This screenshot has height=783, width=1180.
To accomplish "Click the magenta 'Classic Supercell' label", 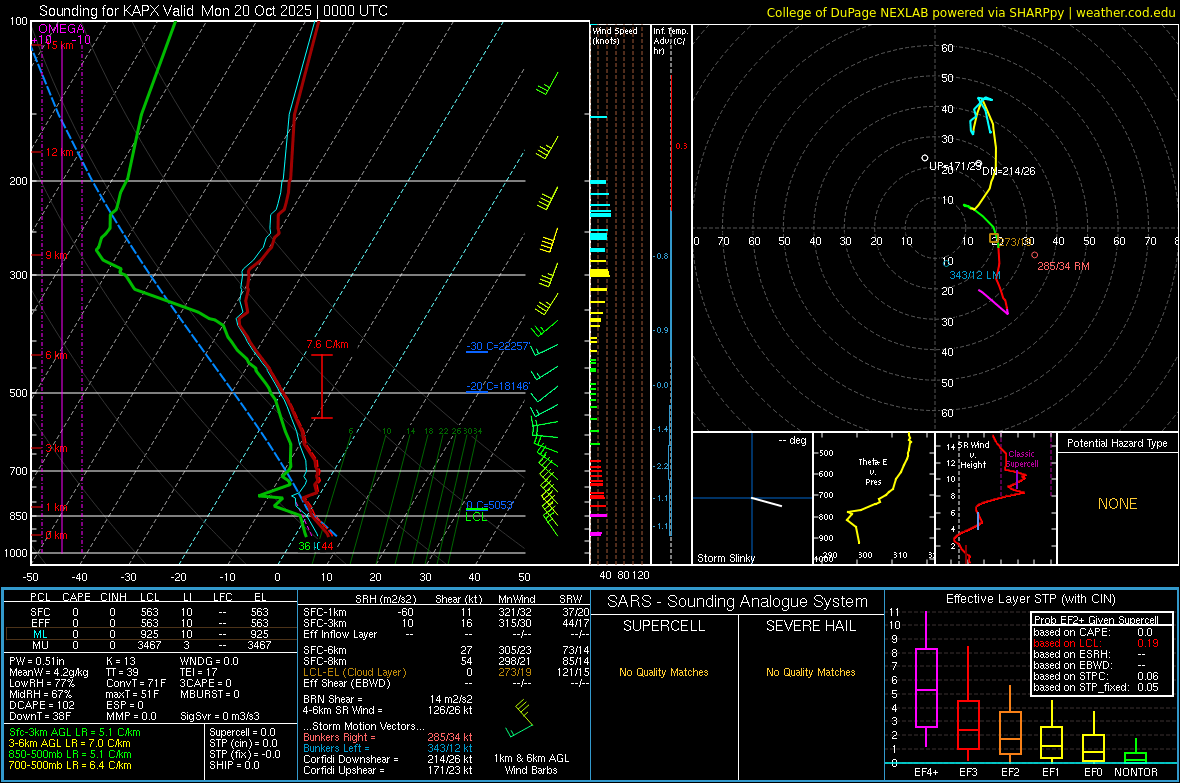I will pyautogui.click(x=1022, y=459).
